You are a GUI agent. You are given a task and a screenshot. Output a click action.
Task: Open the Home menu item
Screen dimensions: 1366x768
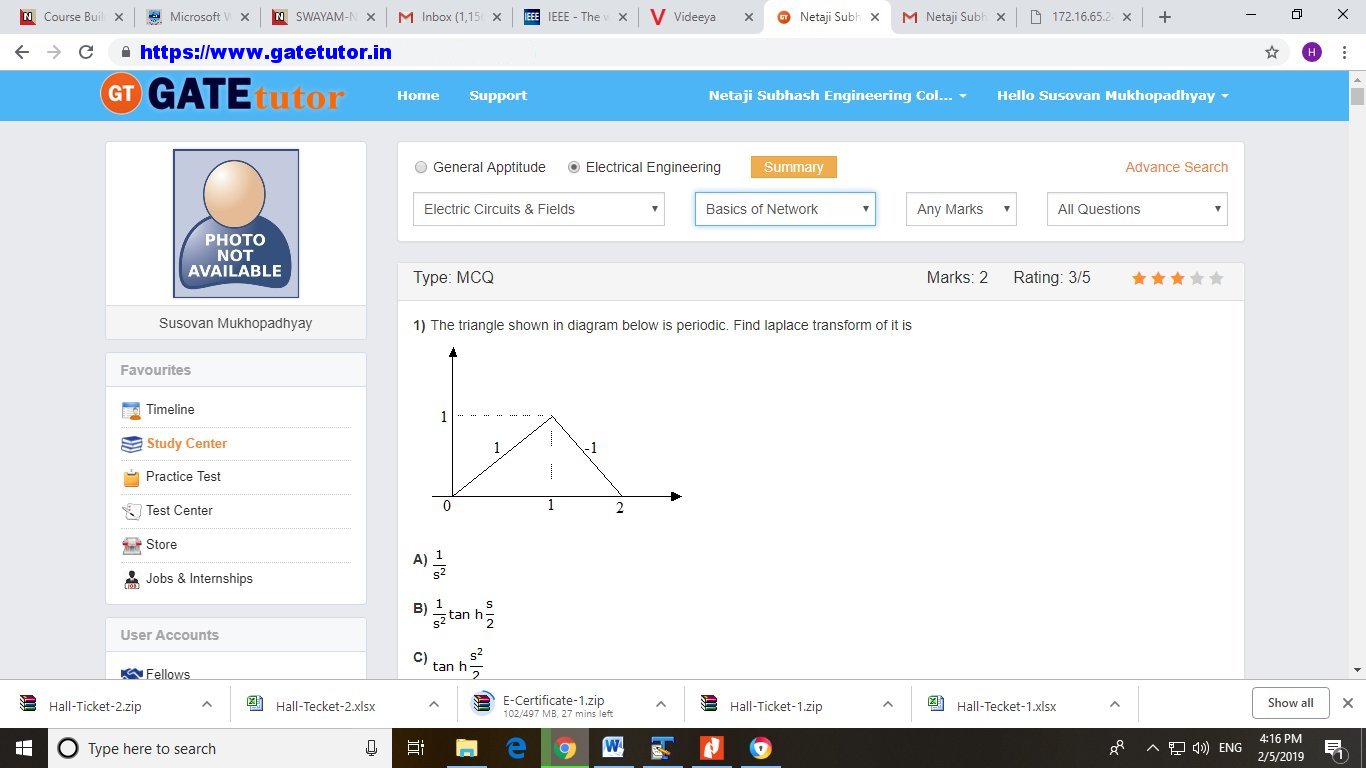[x=418, y=95]
